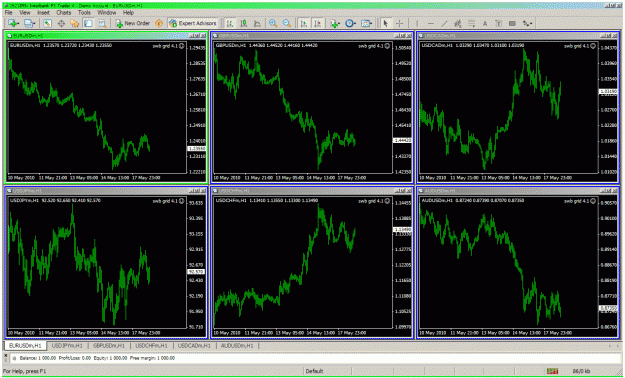Toggle chart Auto Scroll

pyautogui.click(x=304, y=24)
